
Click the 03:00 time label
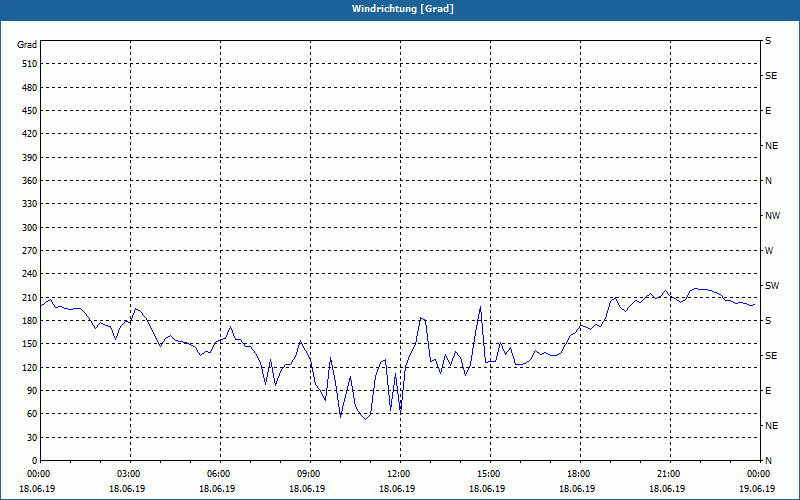coord(130,473)
